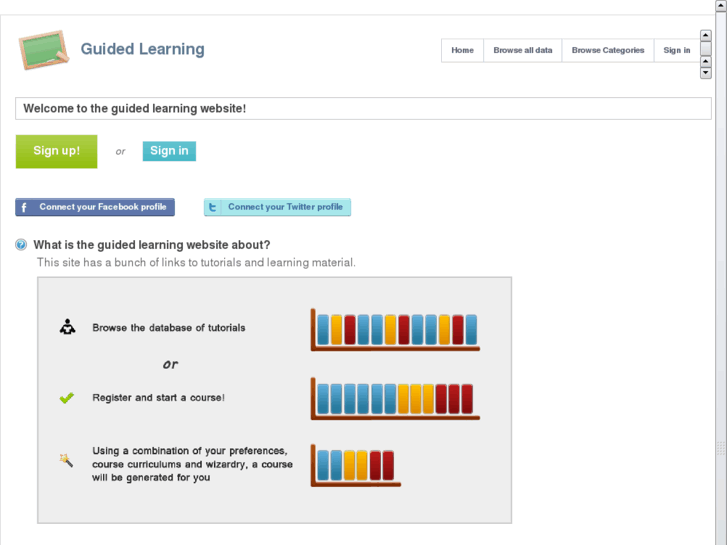Connect your Facebook profile
727x545 pixels.
(102, 207)
